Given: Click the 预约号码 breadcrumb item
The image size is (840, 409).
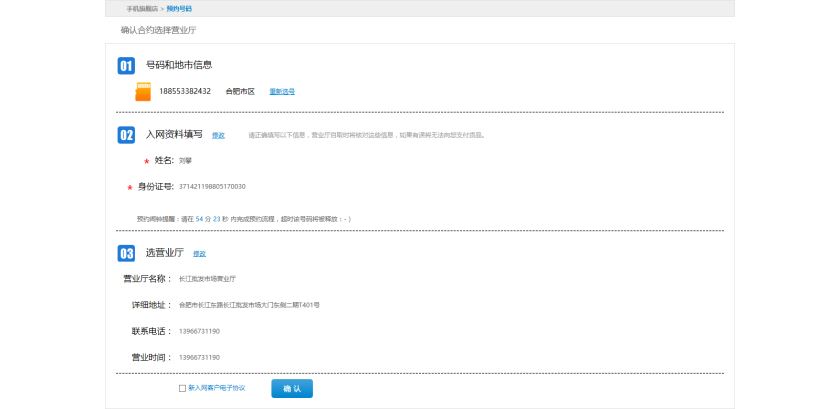Looking at the screenshot, I should pos(179,9).
